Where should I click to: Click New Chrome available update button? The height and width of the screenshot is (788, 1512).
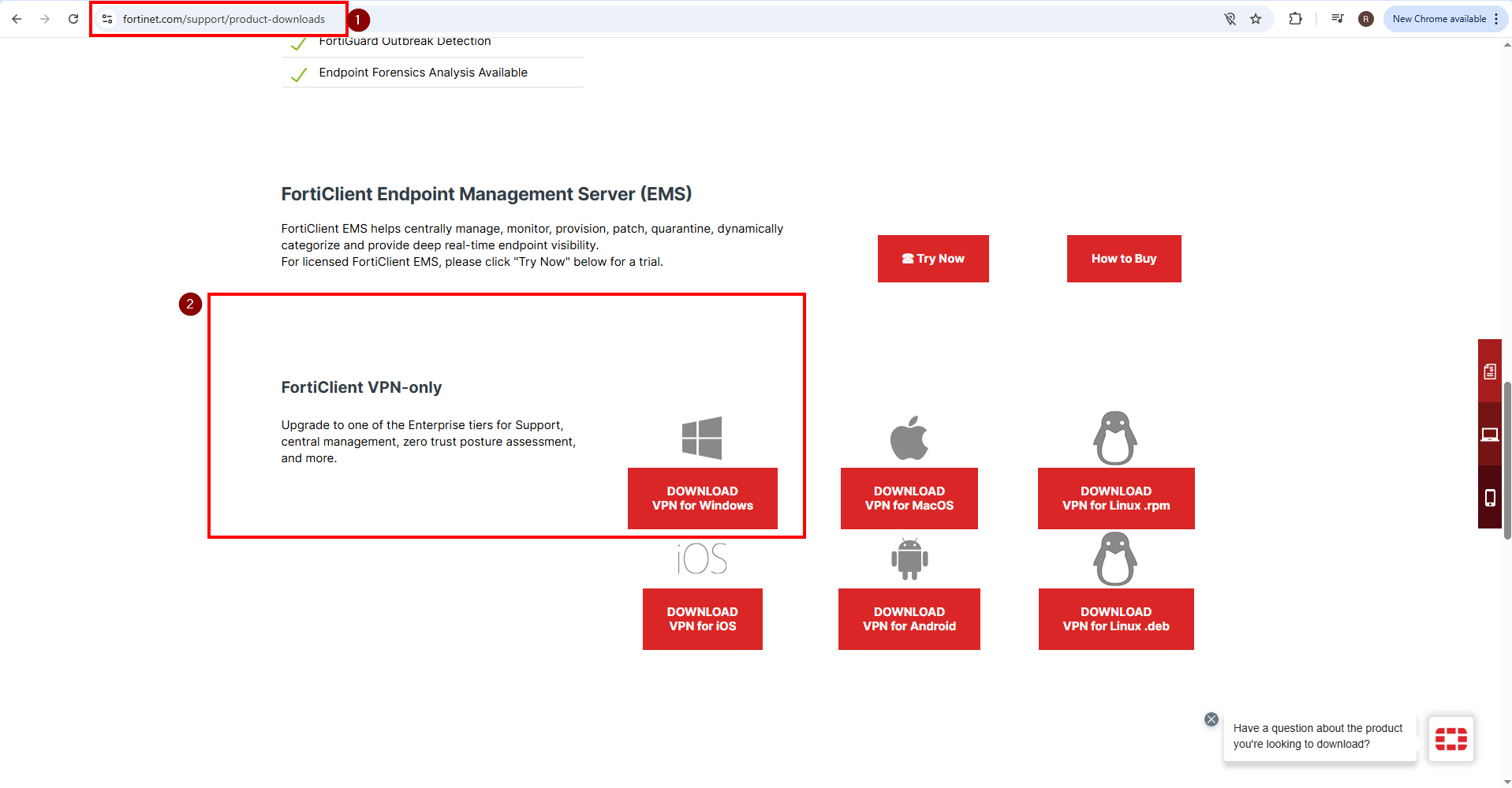click(x=1439, y=19)
